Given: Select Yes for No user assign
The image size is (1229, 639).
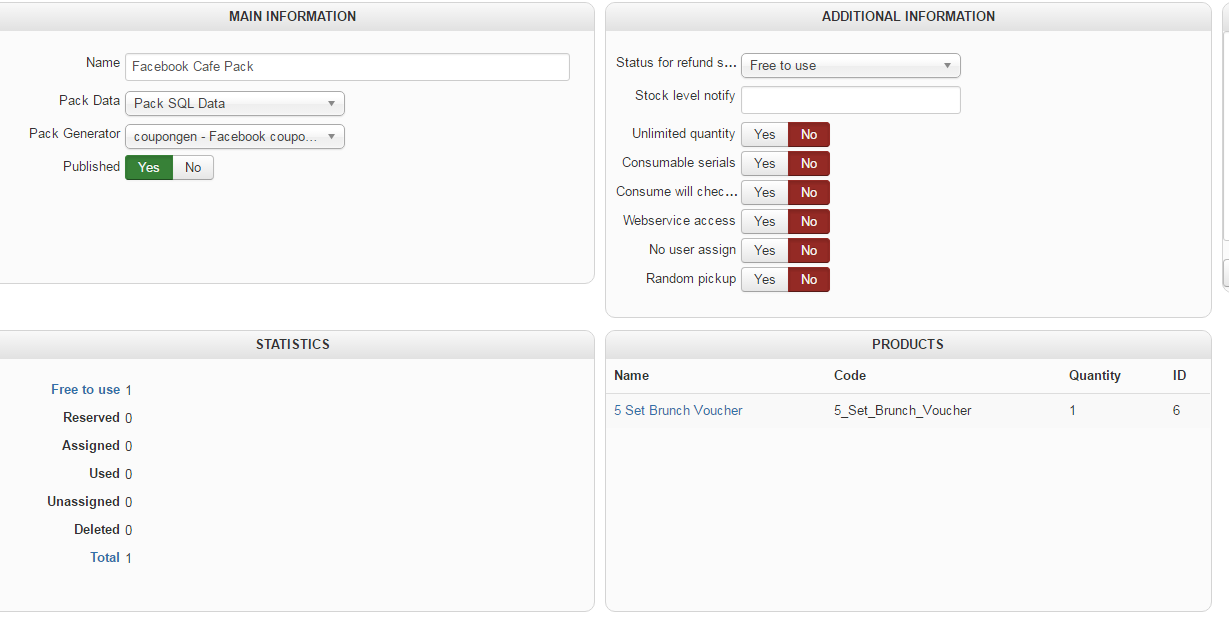Looking at the screenshot, I should (764, 251).
